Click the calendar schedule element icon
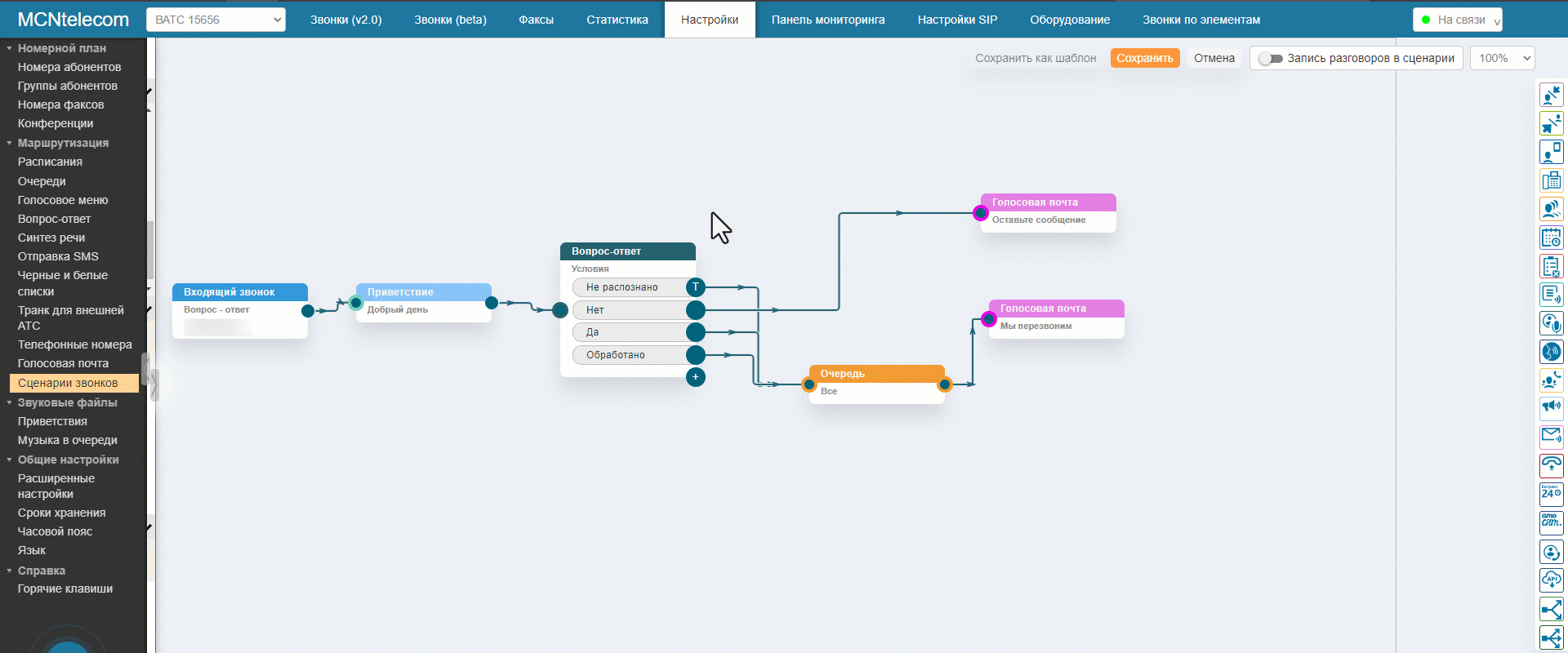Screen dimensions: 1568x653 pyautogui.click(x=1551, y=238)
